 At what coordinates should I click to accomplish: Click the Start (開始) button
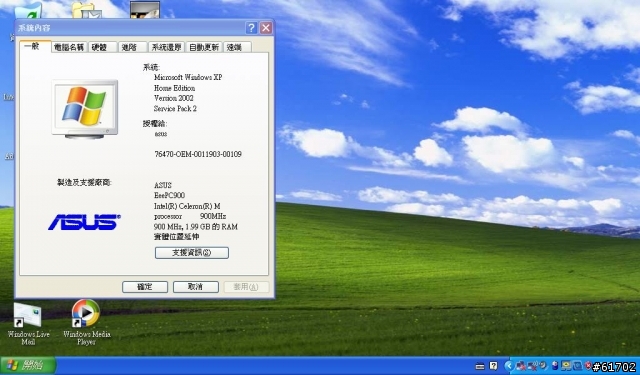pos(27,365)
